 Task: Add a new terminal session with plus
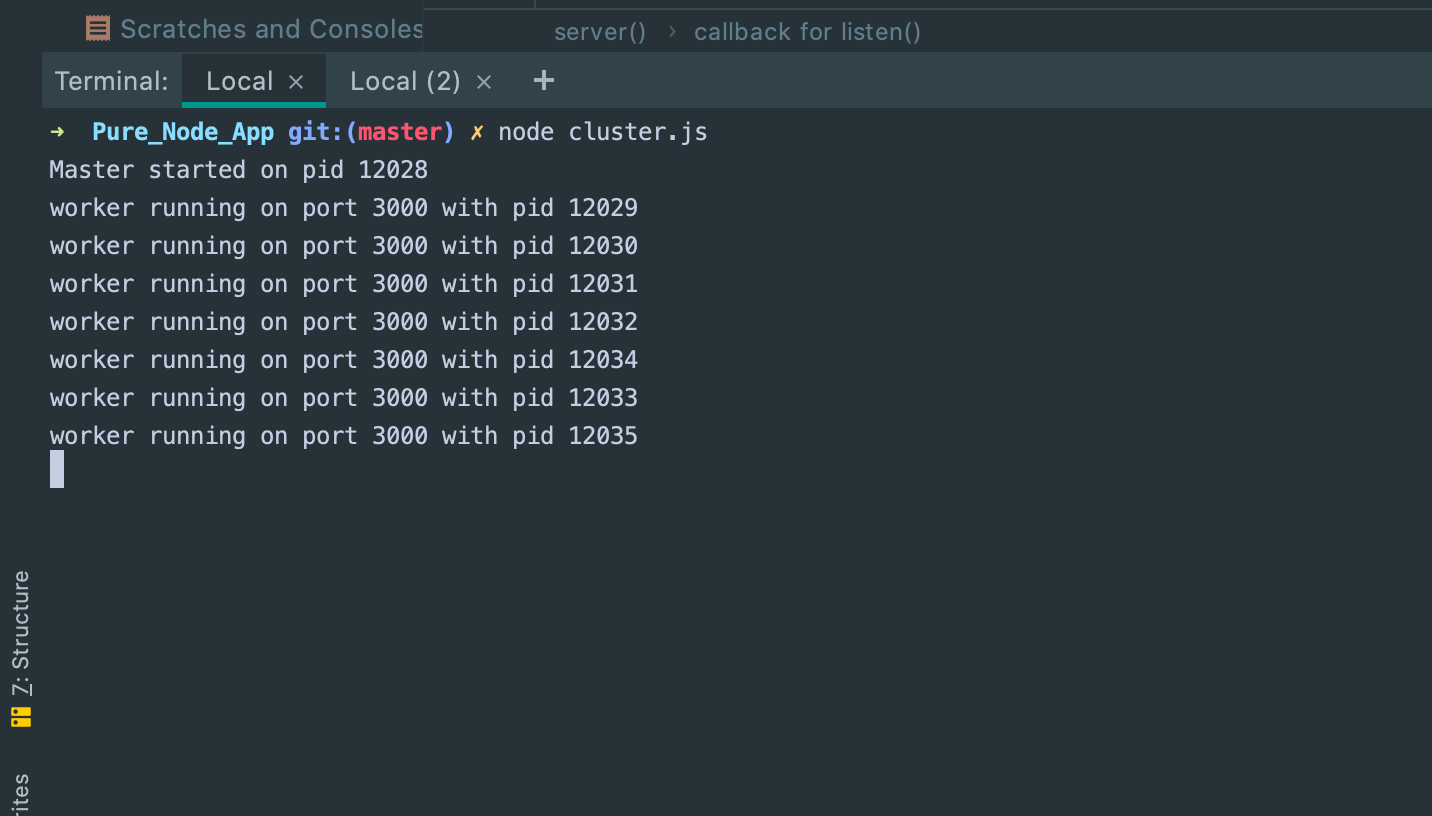click(544, 80)
